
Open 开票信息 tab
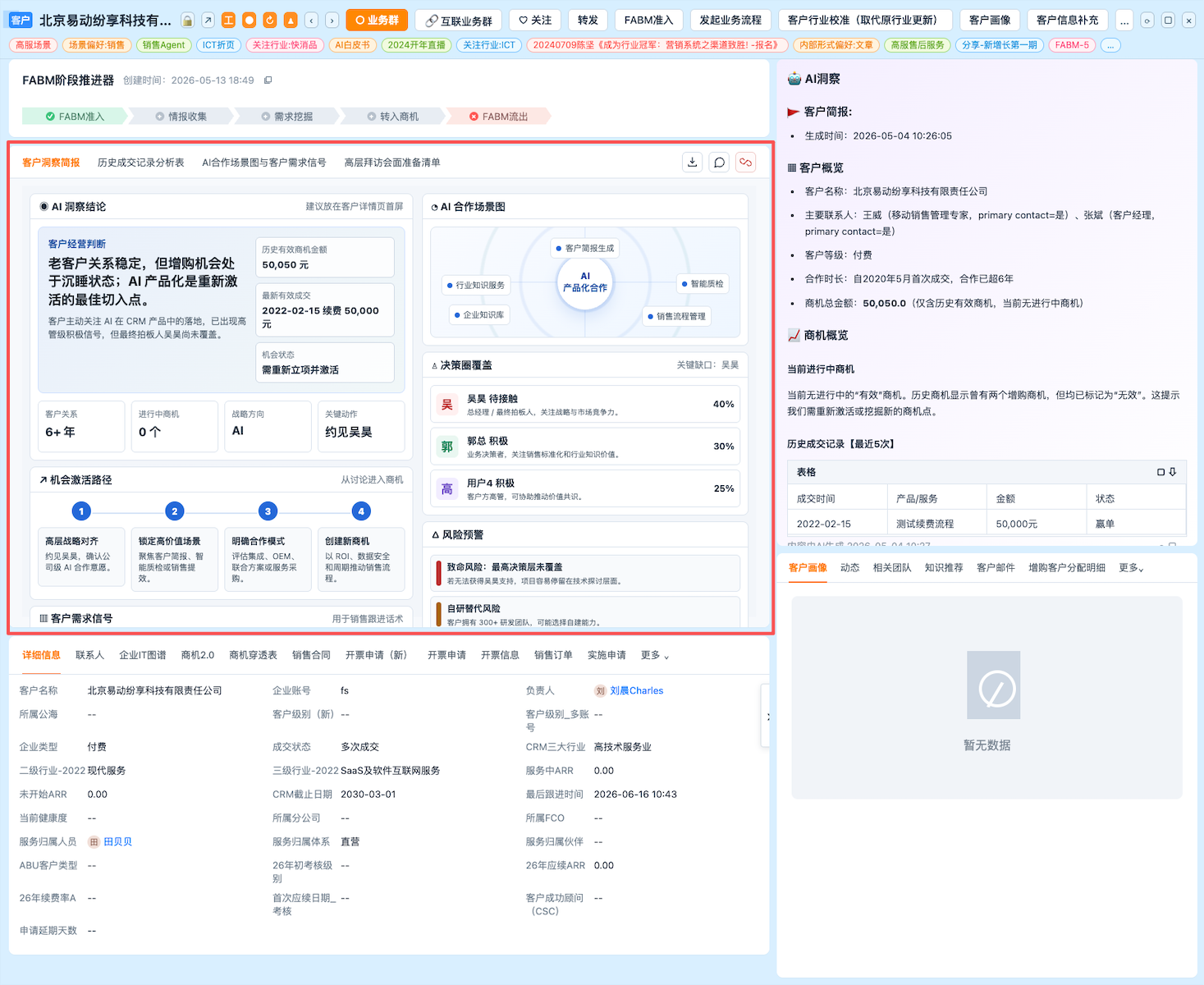coord(500,655)
